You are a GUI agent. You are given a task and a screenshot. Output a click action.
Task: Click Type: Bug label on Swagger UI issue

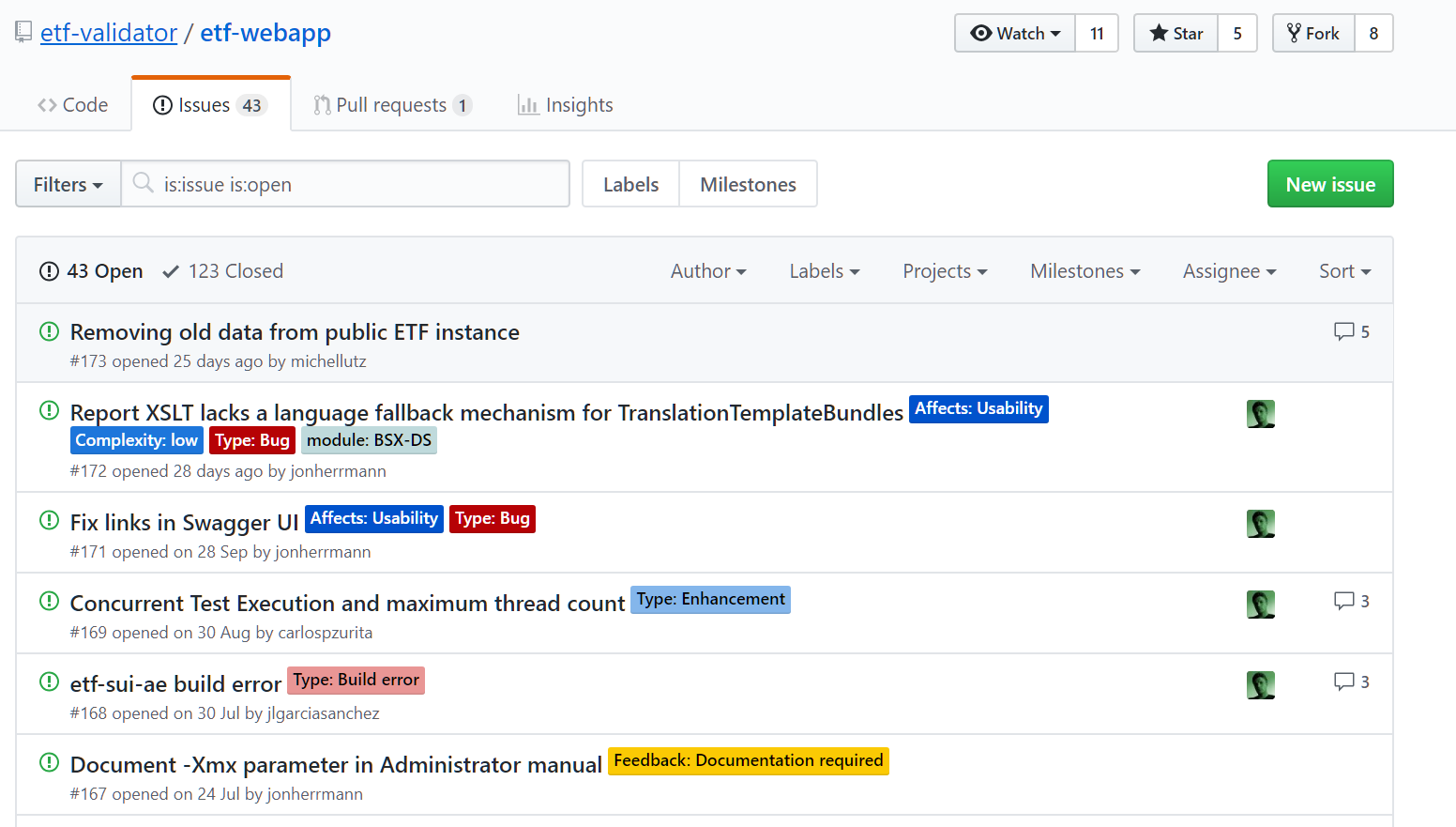(x=493, y=518)
